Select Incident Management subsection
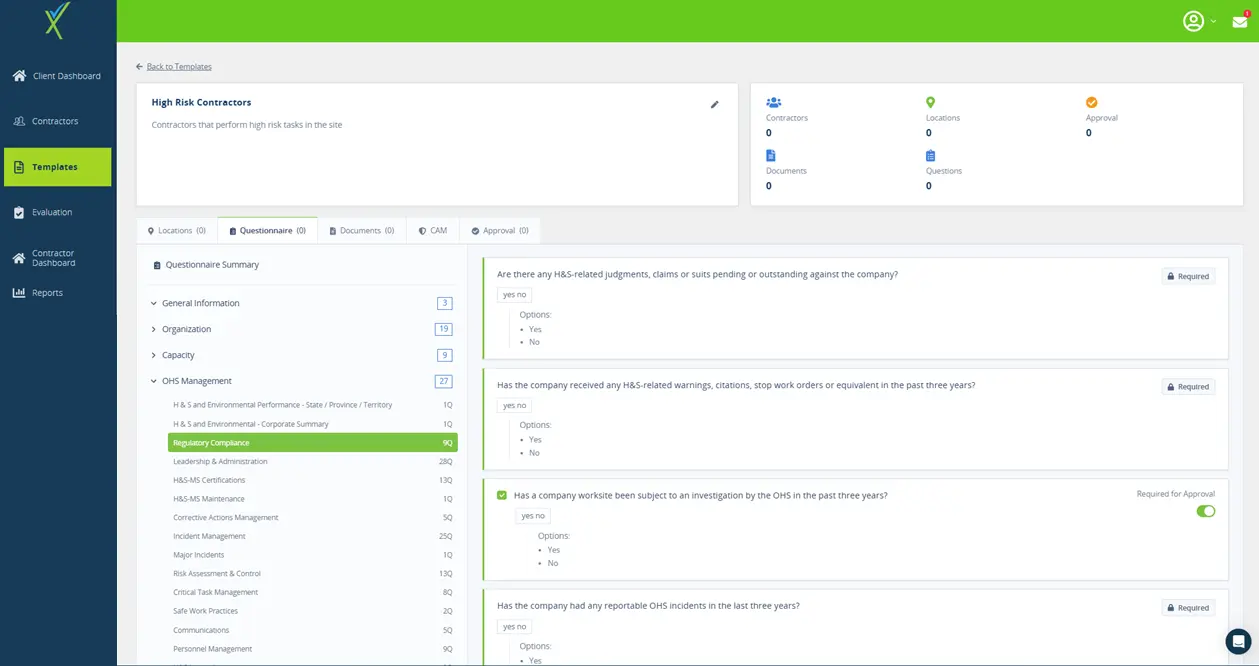Viewport: 1259px width, 666px height. [x=312, y=536]
